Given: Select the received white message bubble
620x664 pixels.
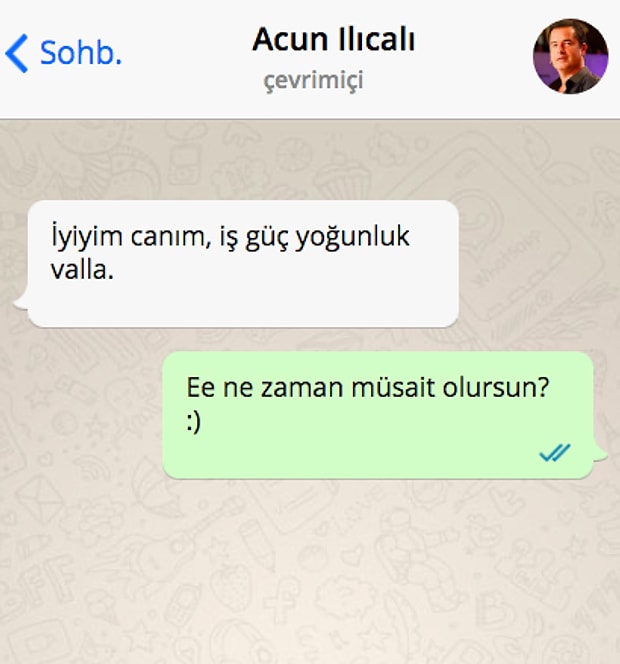Looking at the screenshot, I should tap(243, 263).
